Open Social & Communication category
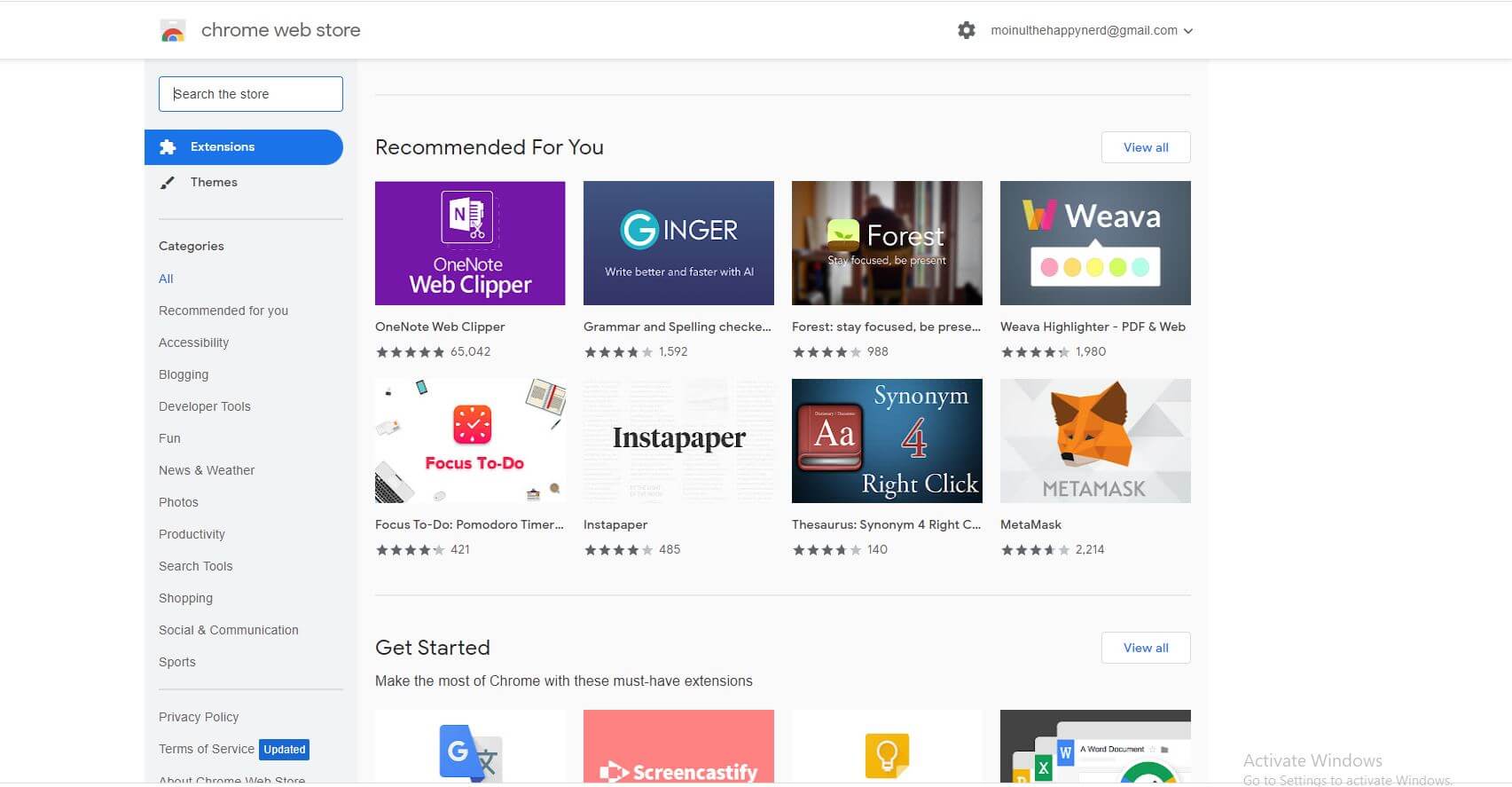 click(x=229, y=630)
